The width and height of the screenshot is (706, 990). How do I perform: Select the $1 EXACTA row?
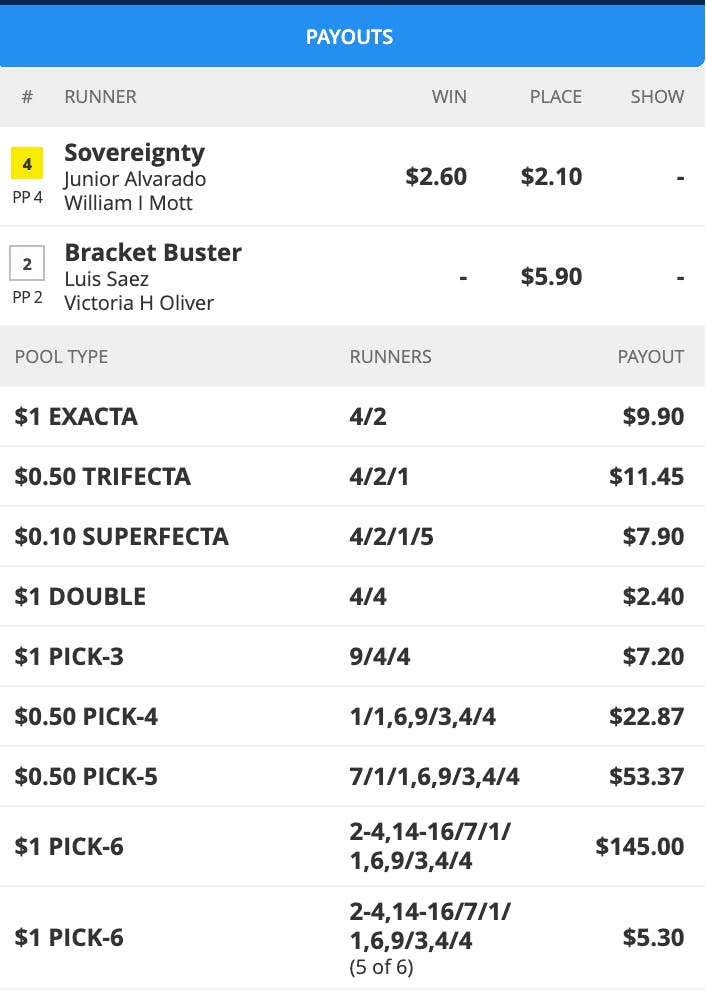coord(353,416)
